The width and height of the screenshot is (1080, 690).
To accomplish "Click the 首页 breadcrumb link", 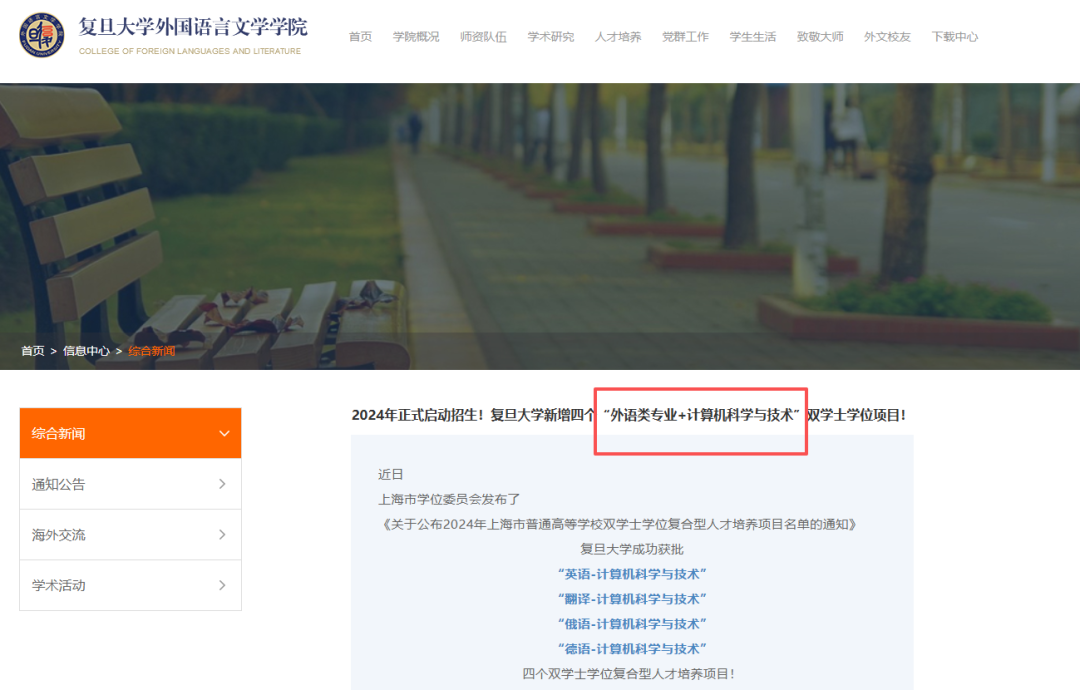I will (33, 351).
